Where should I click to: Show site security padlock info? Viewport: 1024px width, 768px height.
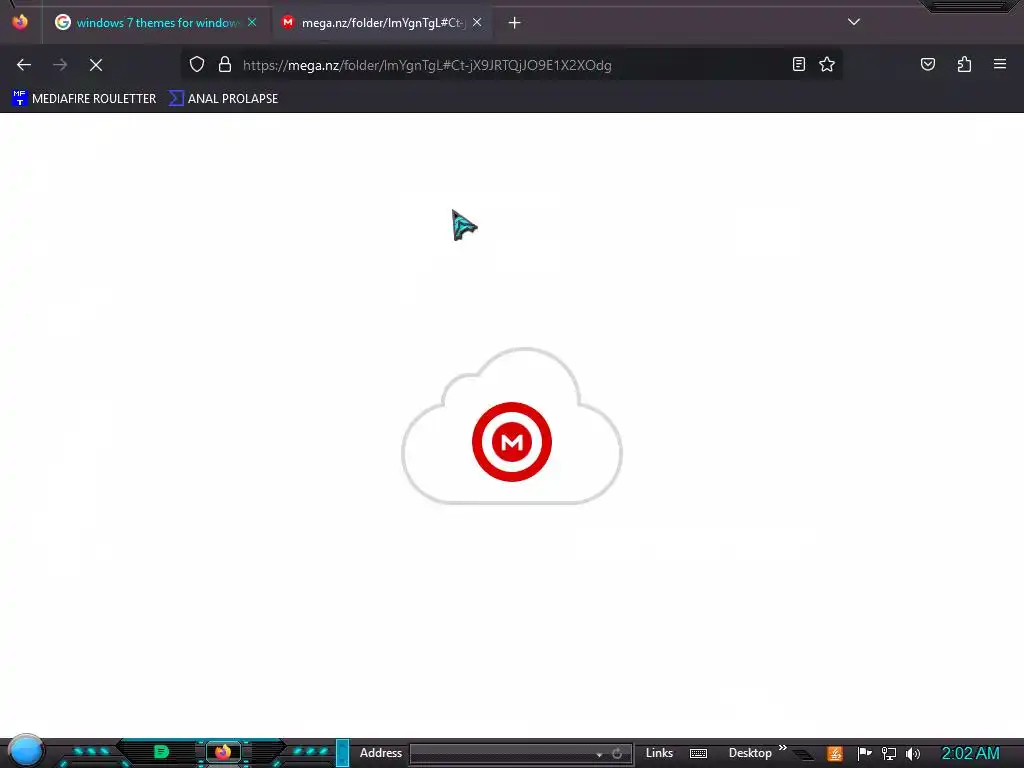click(x=225, y=65)
